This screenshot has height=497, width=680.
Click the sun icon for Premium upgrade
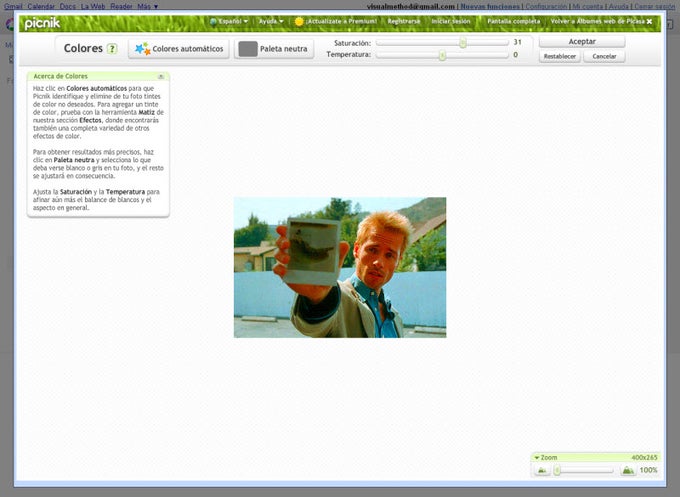(x=299, y=21)
